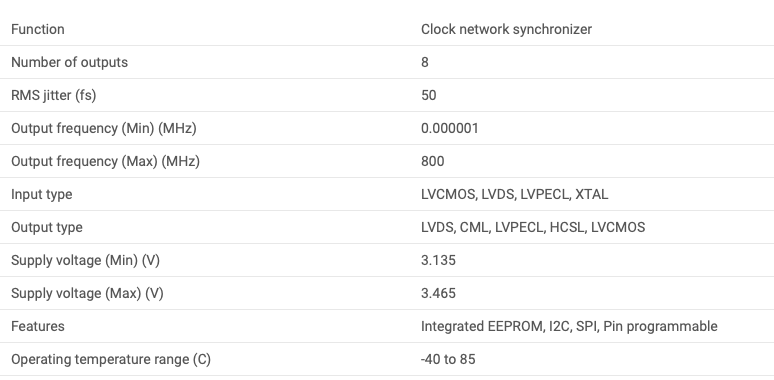Click Supply voltage (Min) (V) label
The image size is (774, 380).
point(85,260)
